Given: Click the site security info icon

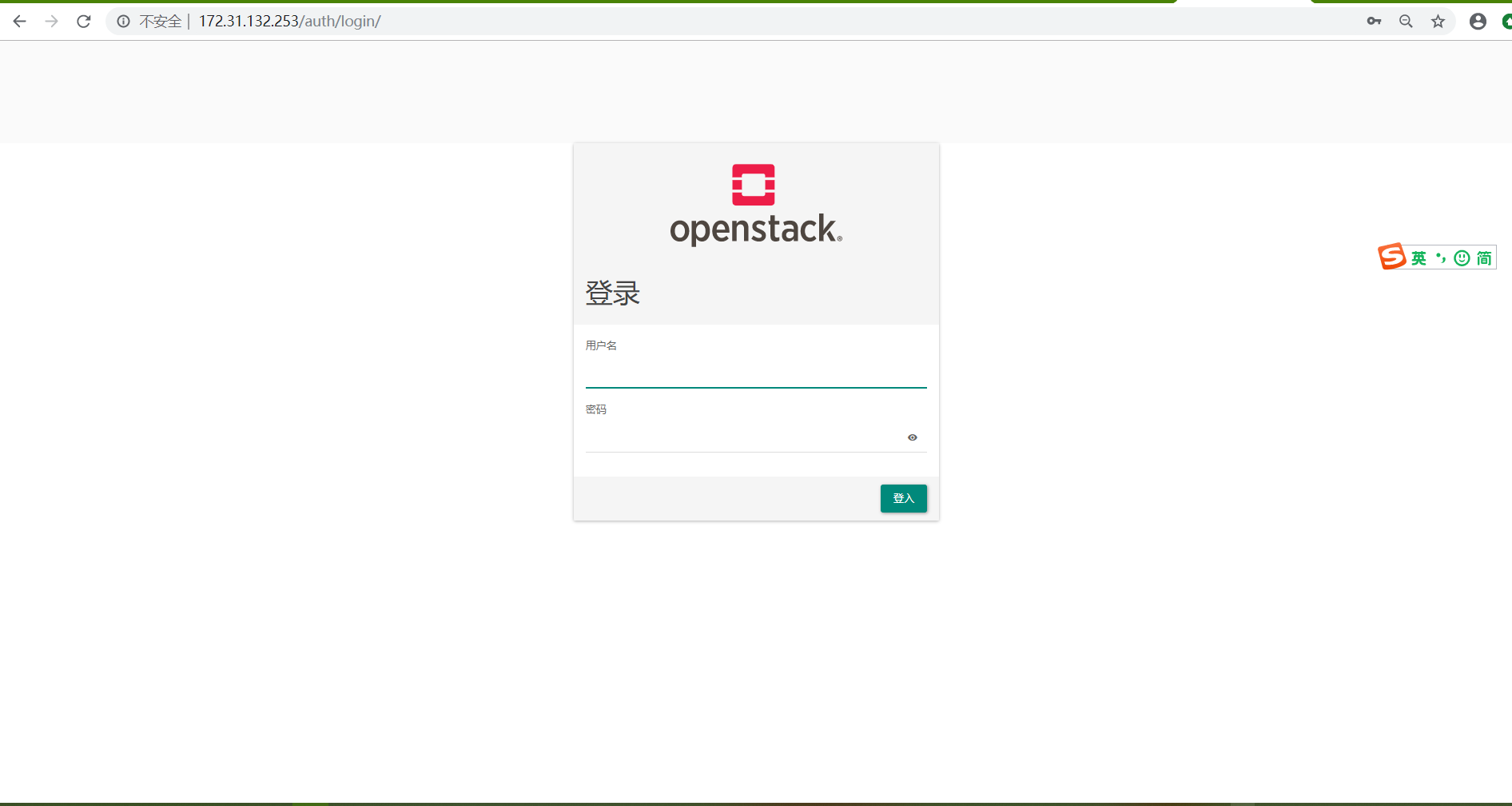Looking at the screenshot, I should pos(122,21).
